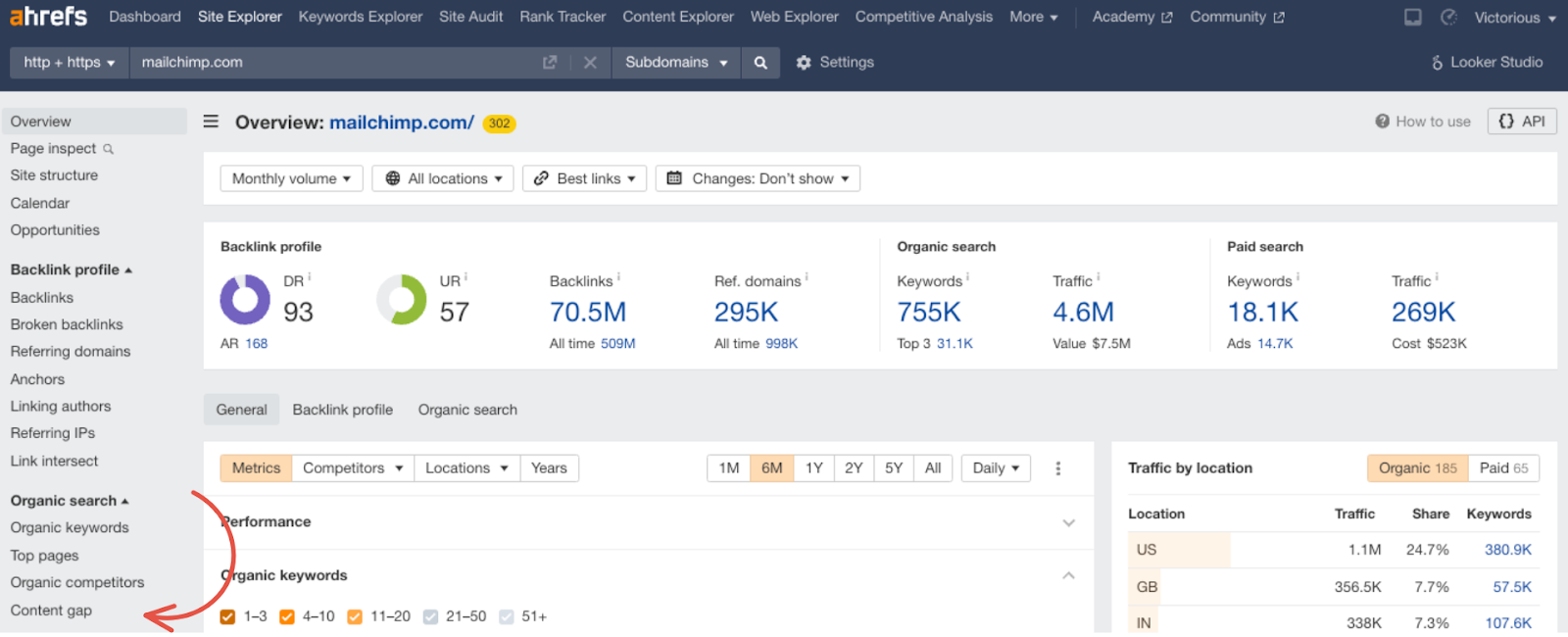
Task: Click the search icon next to Page inspect
Action: pyautogui.click(x=109, y=149)
